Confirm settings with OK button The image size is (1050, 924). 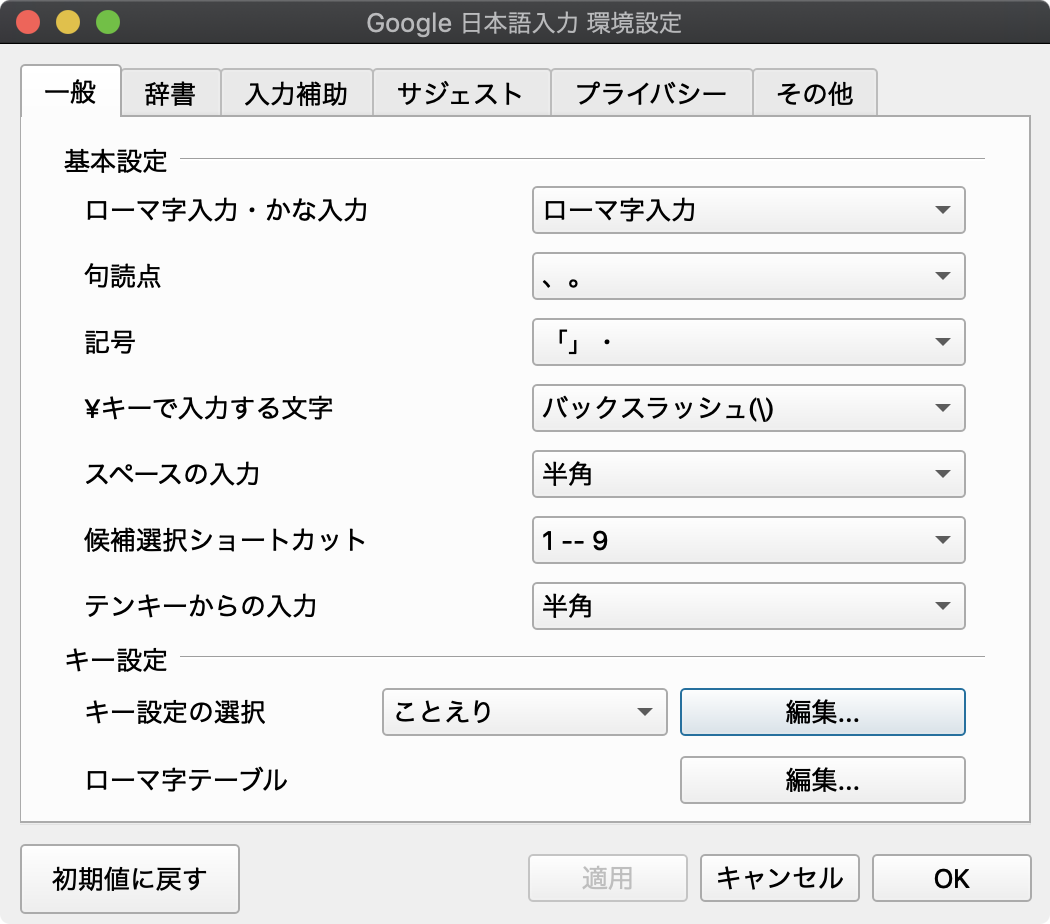(x=951, y=878)
